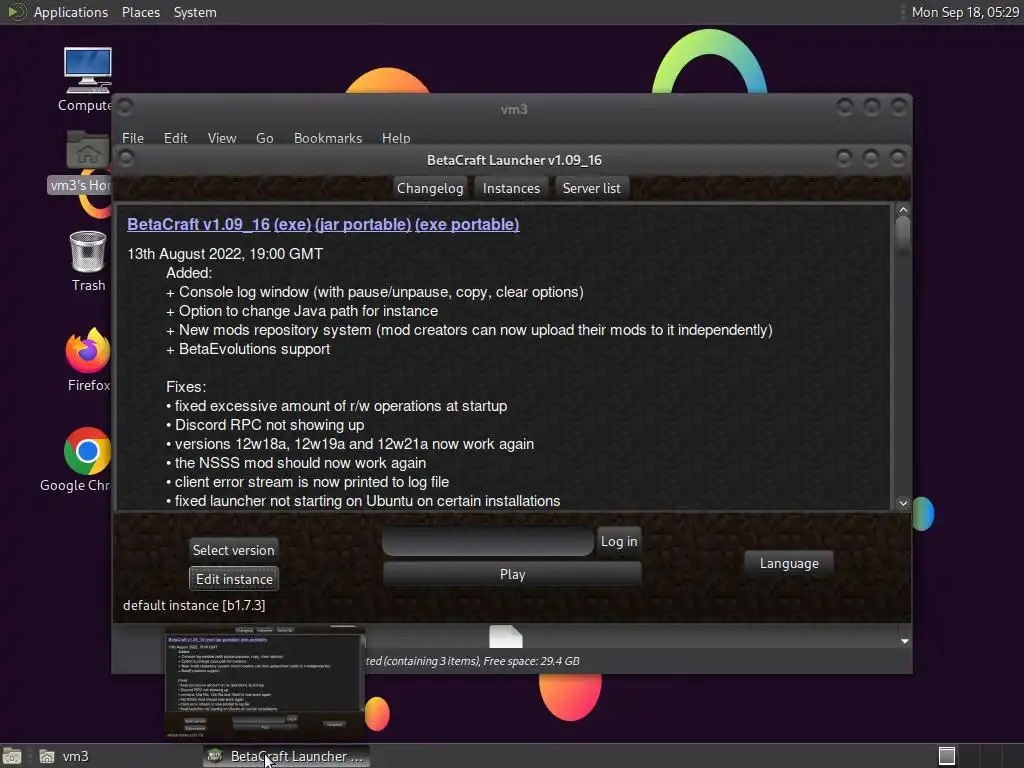Open Go menu in vm3 window
This screenshot has height=768, width=1024.
click(264, 138)
